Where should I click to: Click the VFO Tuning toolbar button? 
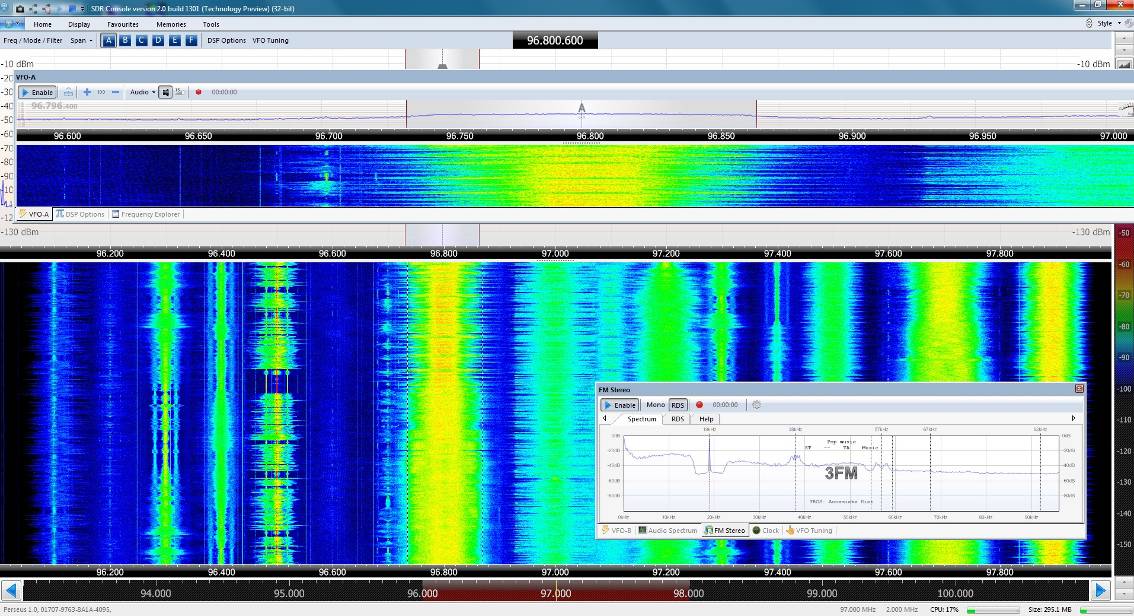[x=270, y=40]
